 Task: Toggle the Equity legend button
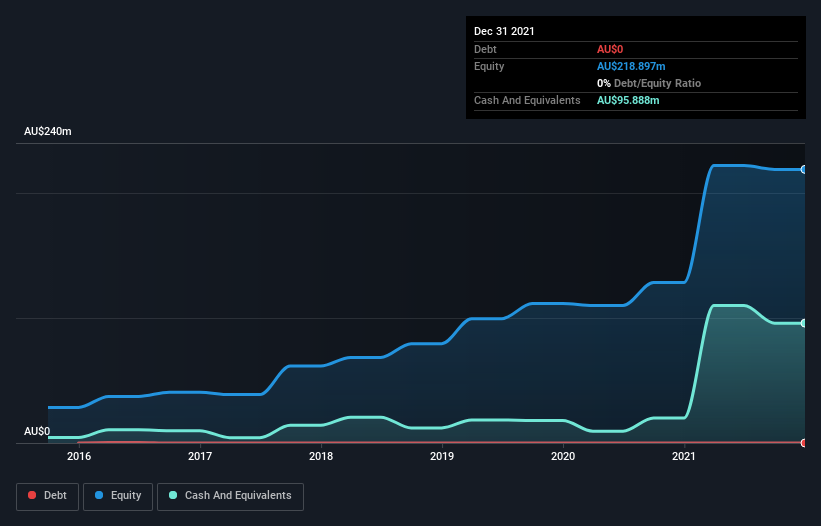coord(118,496)
